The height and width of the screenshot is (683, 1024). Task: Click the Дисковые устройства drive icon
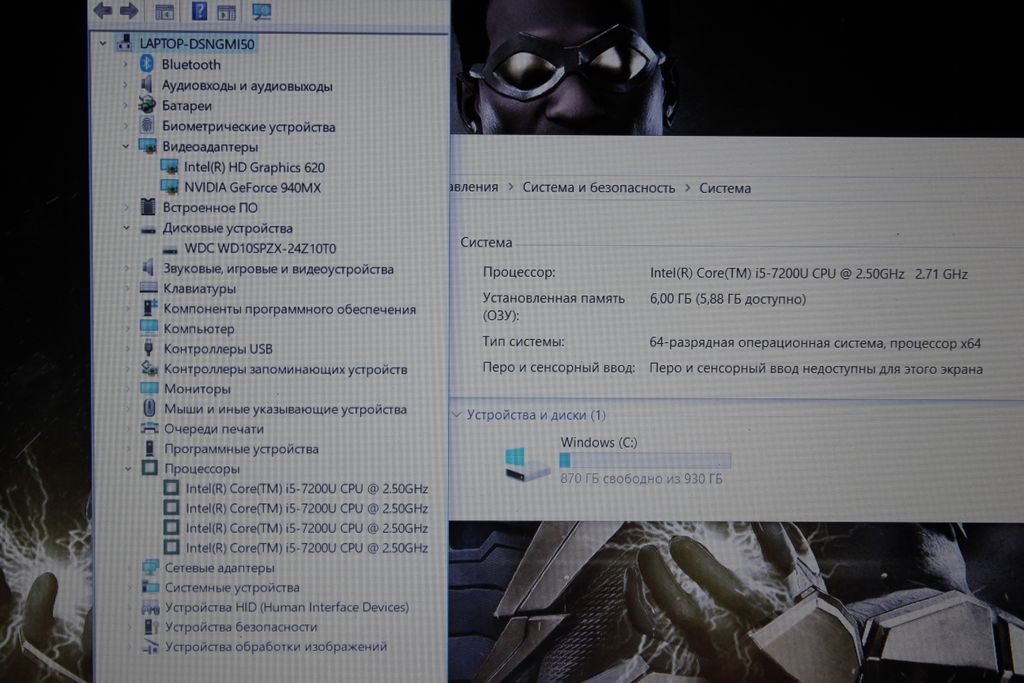pyautogui.click(x=149, y=229)
